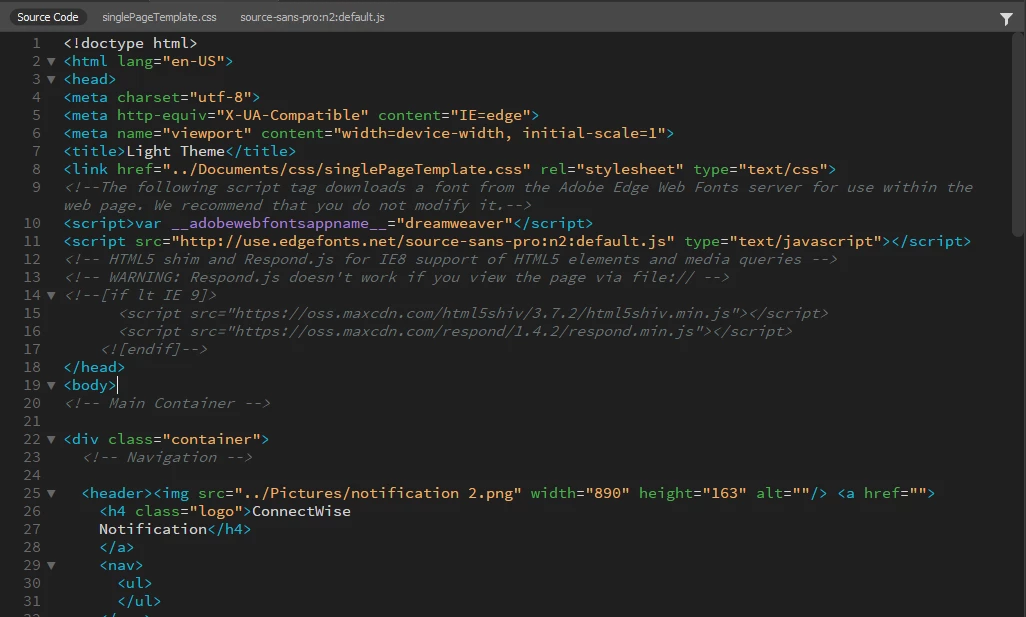Click the width "890" value
1026x617 pixels.
607,493
